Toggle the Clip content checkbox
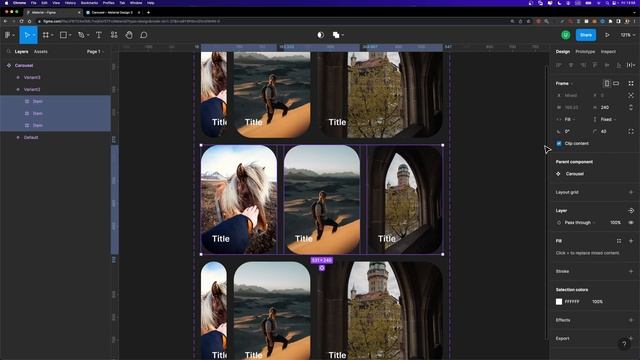Image resolution: width=640 pixels, height=360 pixels. tap(559, 143)
